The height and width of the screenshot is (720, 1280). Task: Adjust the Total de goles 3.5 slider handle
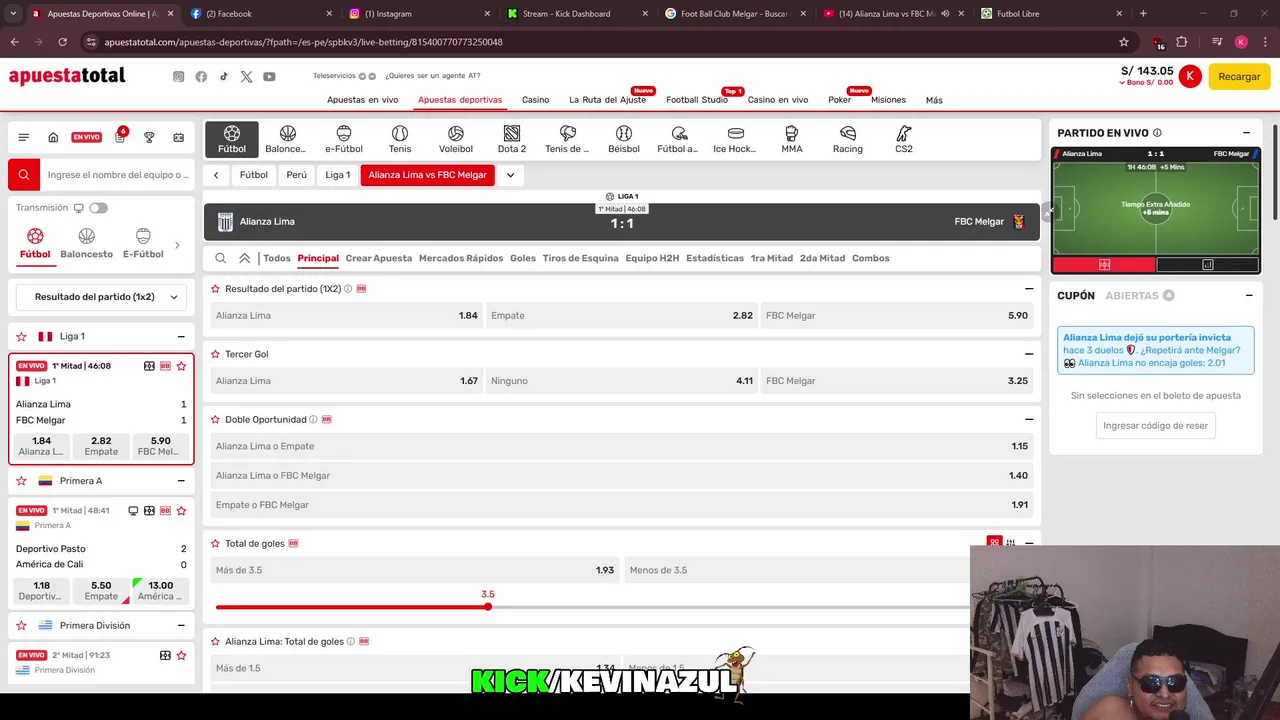click(x=488, y=607)
